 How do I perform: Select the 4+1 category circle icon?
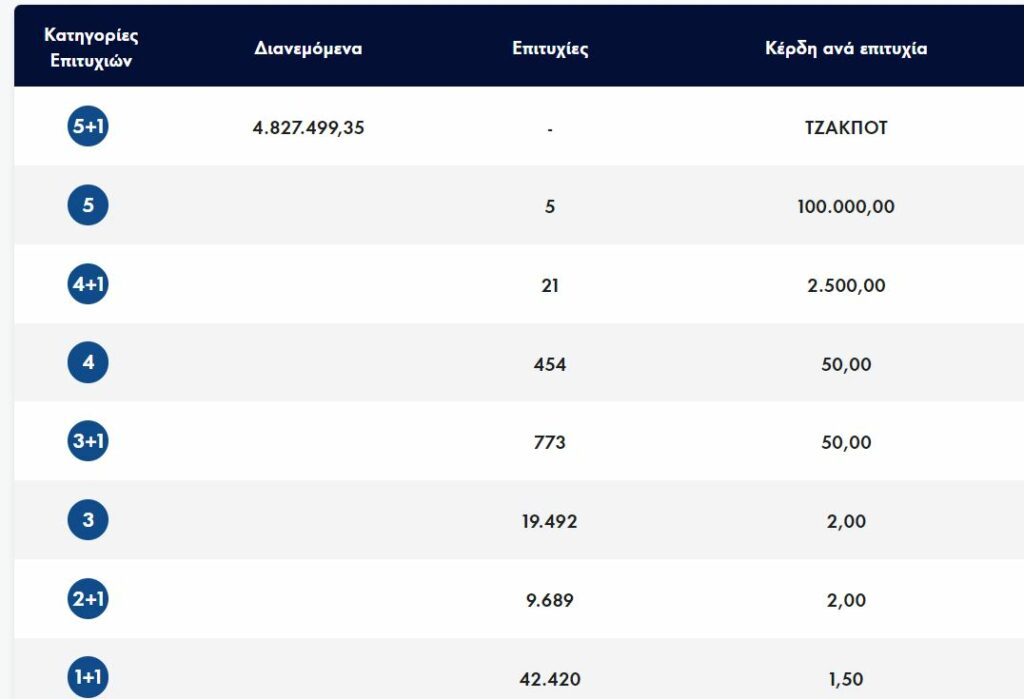(x=88, y=285)
